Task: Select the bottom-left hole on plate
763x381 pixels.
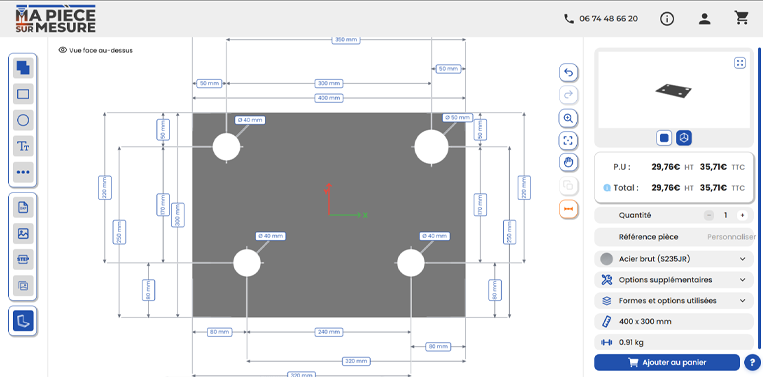Action: point(247,263)
